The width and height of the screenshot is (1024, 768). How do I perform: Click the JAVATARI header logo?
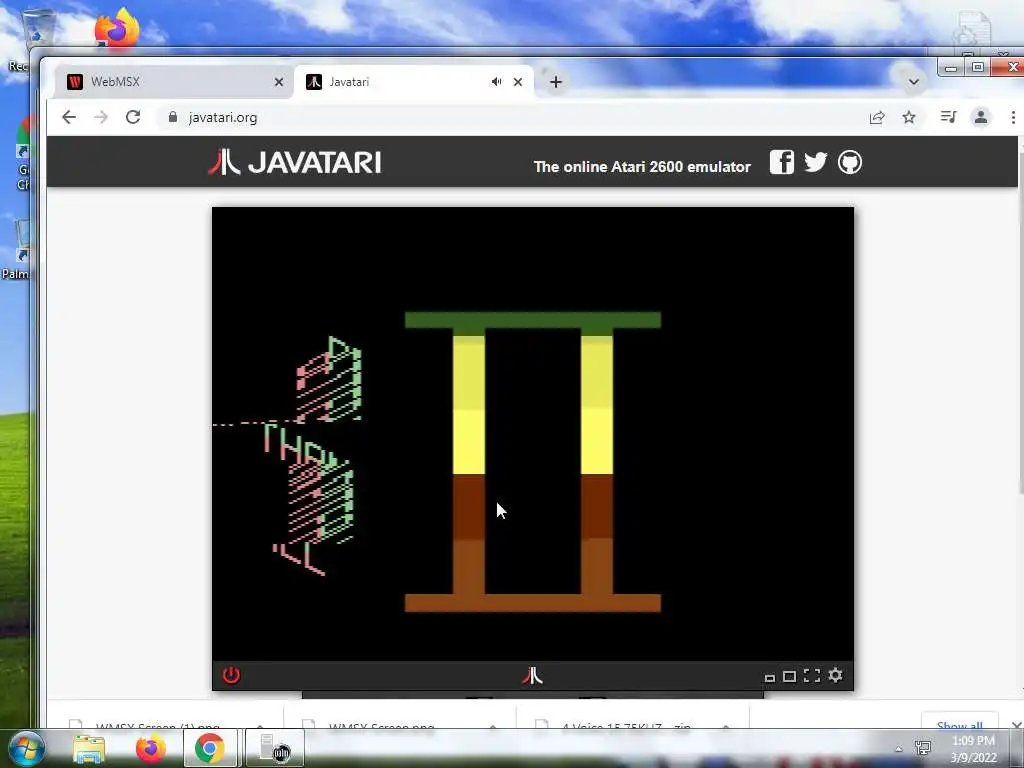(x=295, y=162)
